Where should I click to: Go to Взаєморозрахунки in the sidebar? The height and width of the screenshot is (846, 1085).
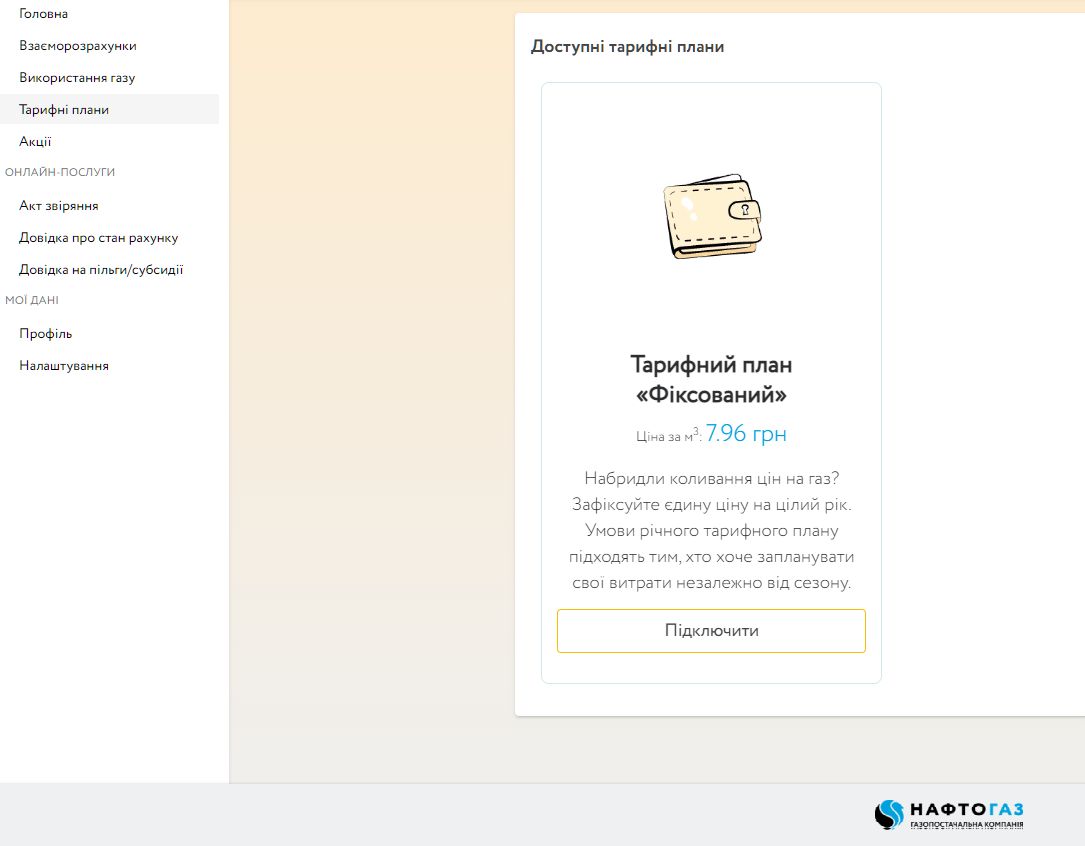point(78,46)
